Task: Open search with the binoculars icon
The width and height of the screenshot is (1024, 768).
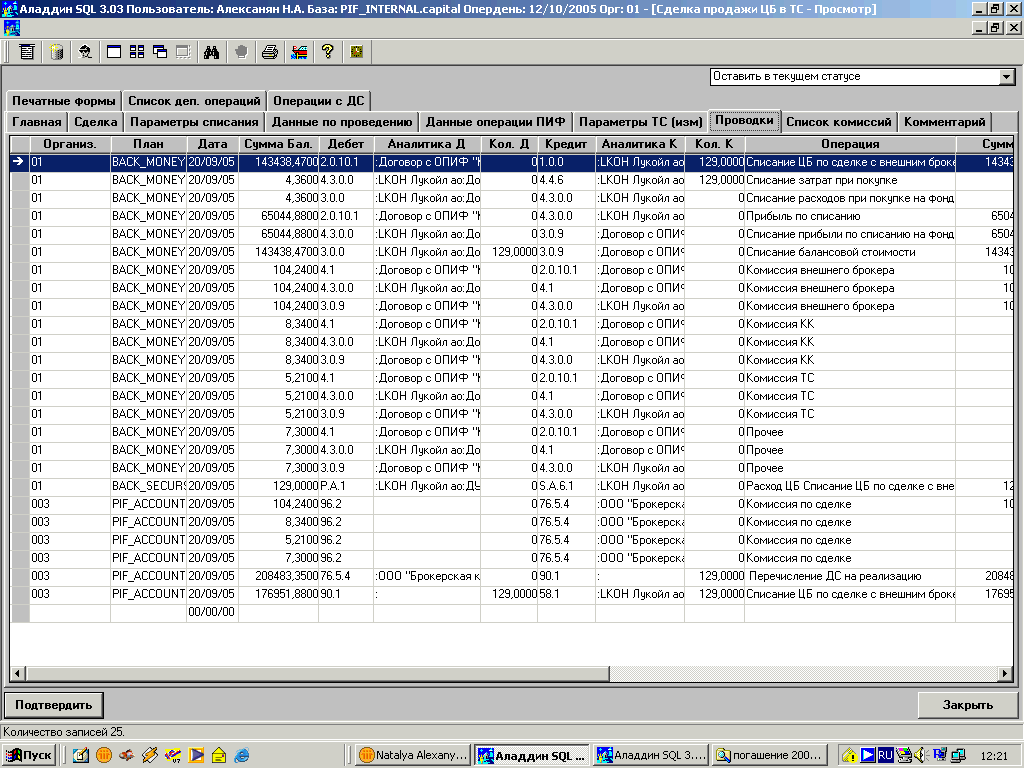Action: pos(212,52)
